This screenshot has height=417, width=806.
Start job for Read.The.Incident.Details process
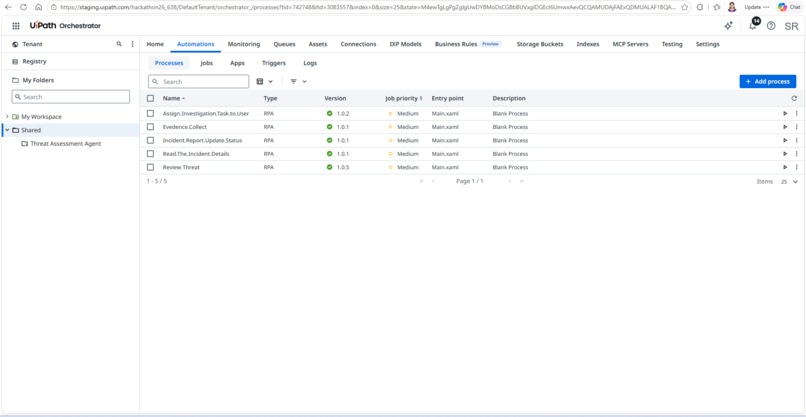pyautogui.click(x=785, y=154)
